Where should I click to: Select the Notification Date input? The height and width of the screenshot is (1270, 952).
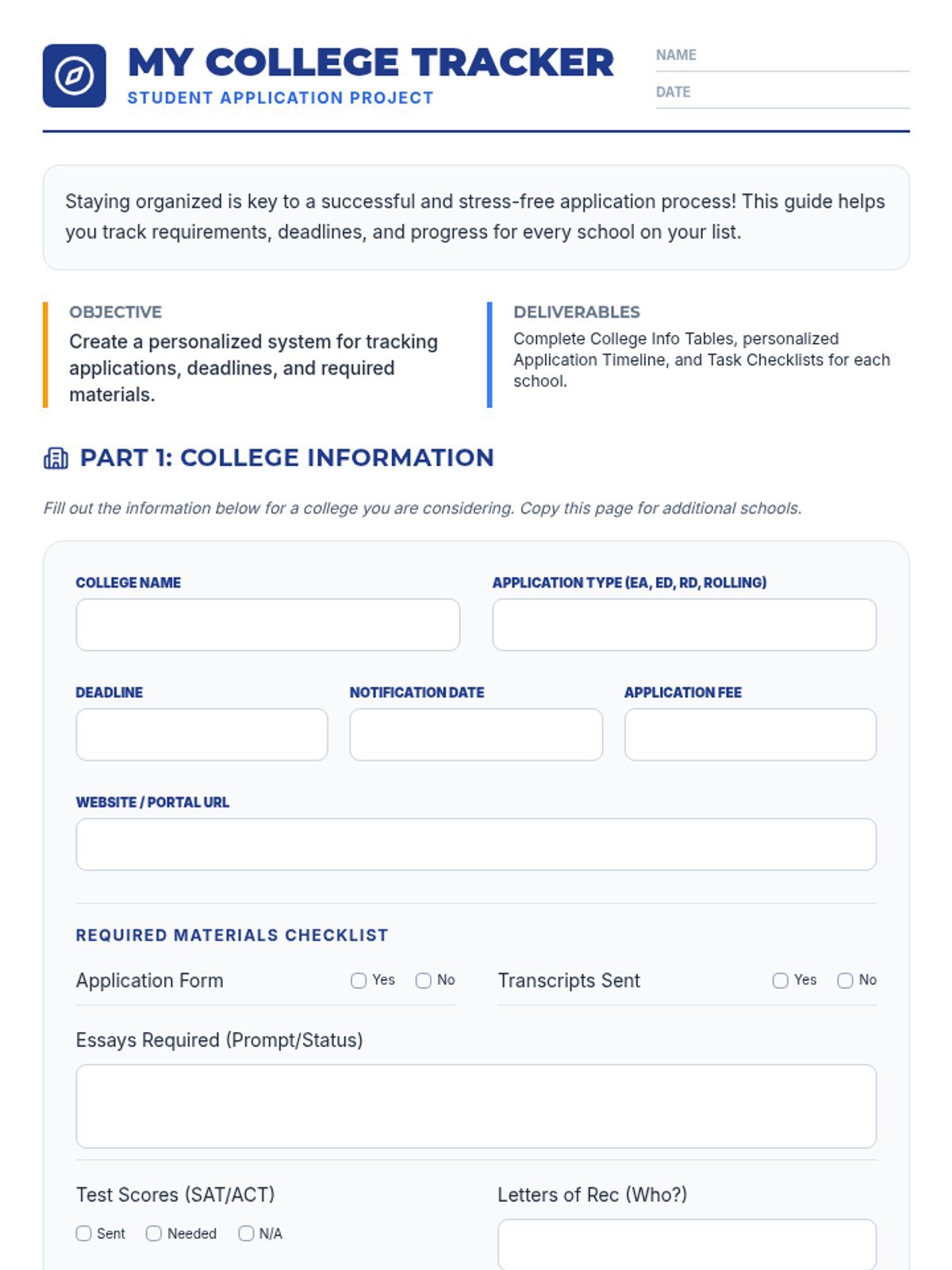476,734
